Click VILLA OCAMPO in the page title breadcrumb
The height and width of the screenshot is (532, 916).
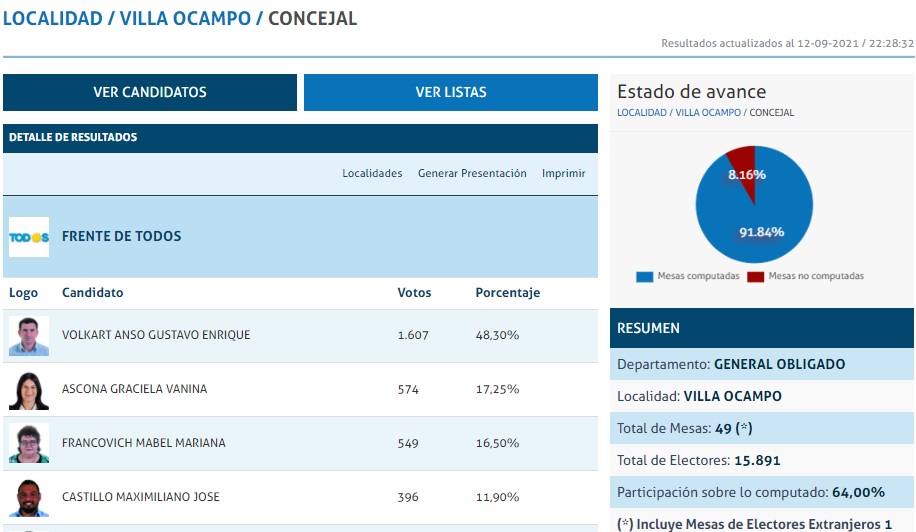pyautogui.click(x=185, y=18)
